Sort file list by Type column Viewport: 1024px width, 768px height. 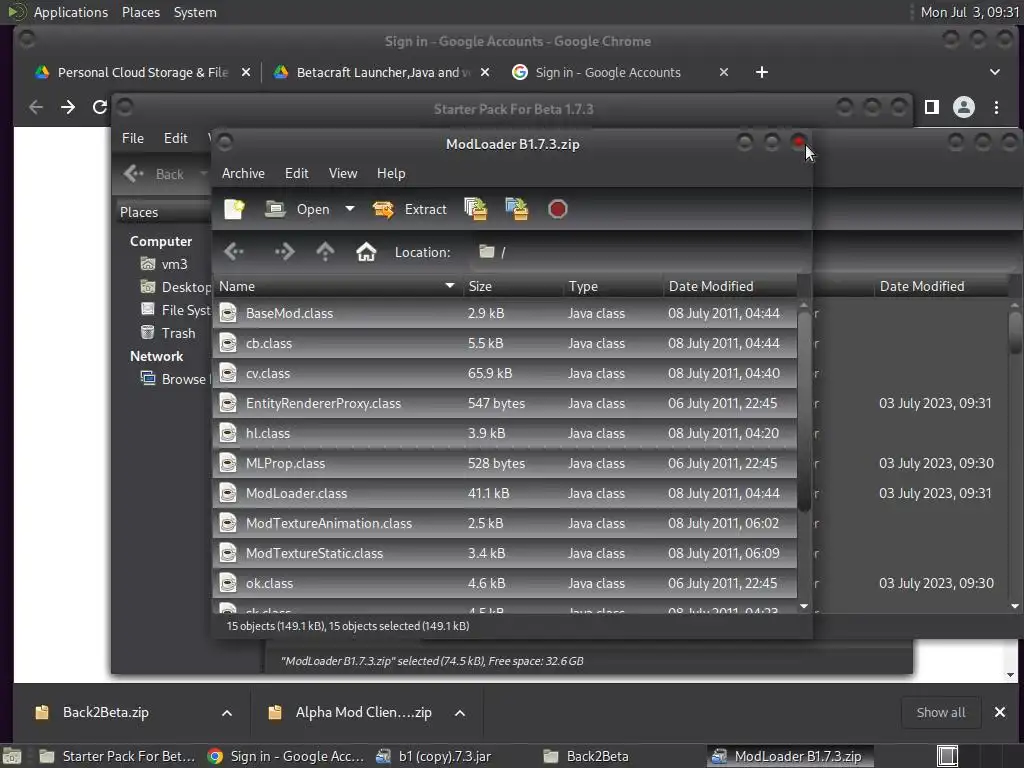tap(613, 286)
